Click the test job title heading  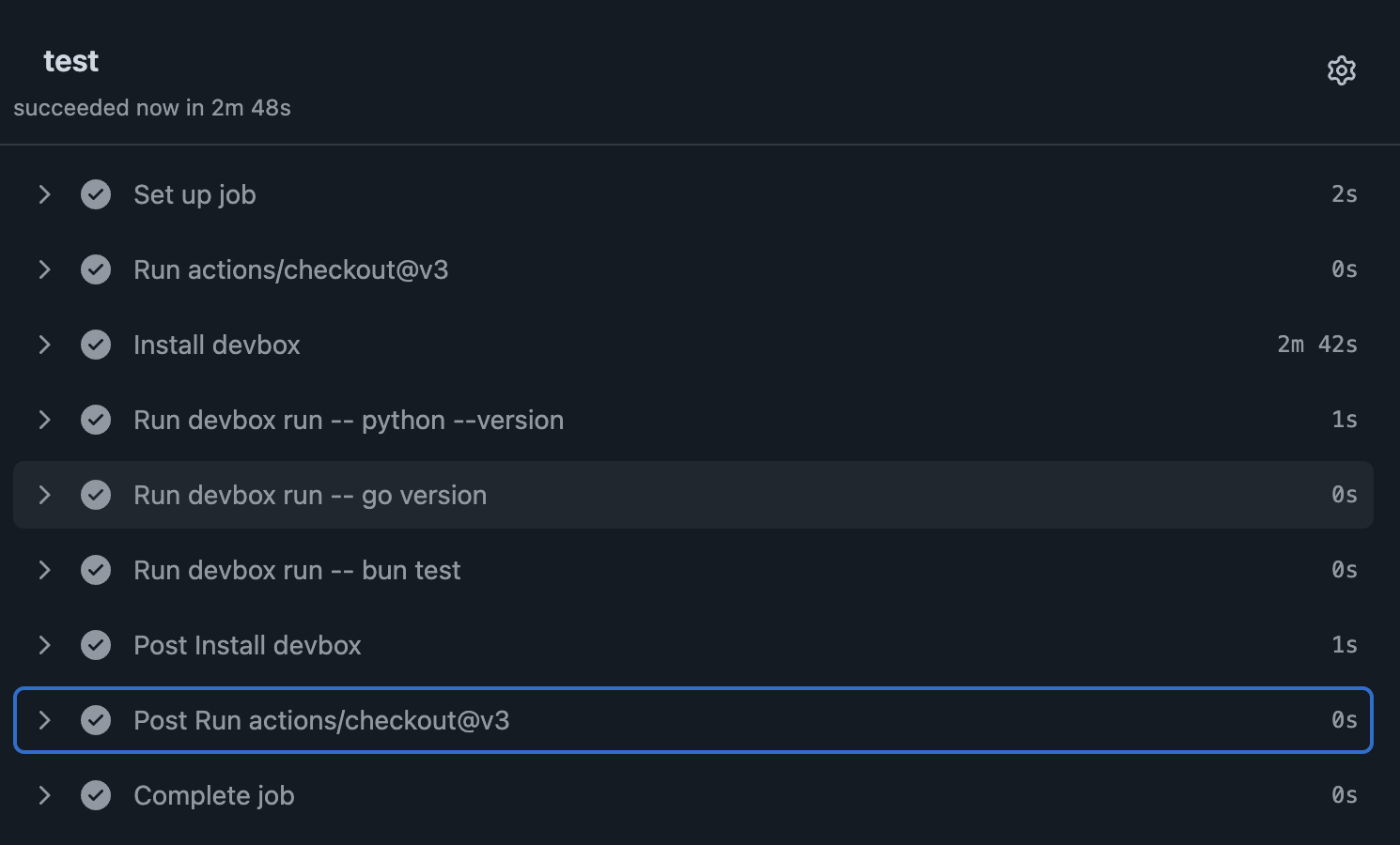click(71, 61)
